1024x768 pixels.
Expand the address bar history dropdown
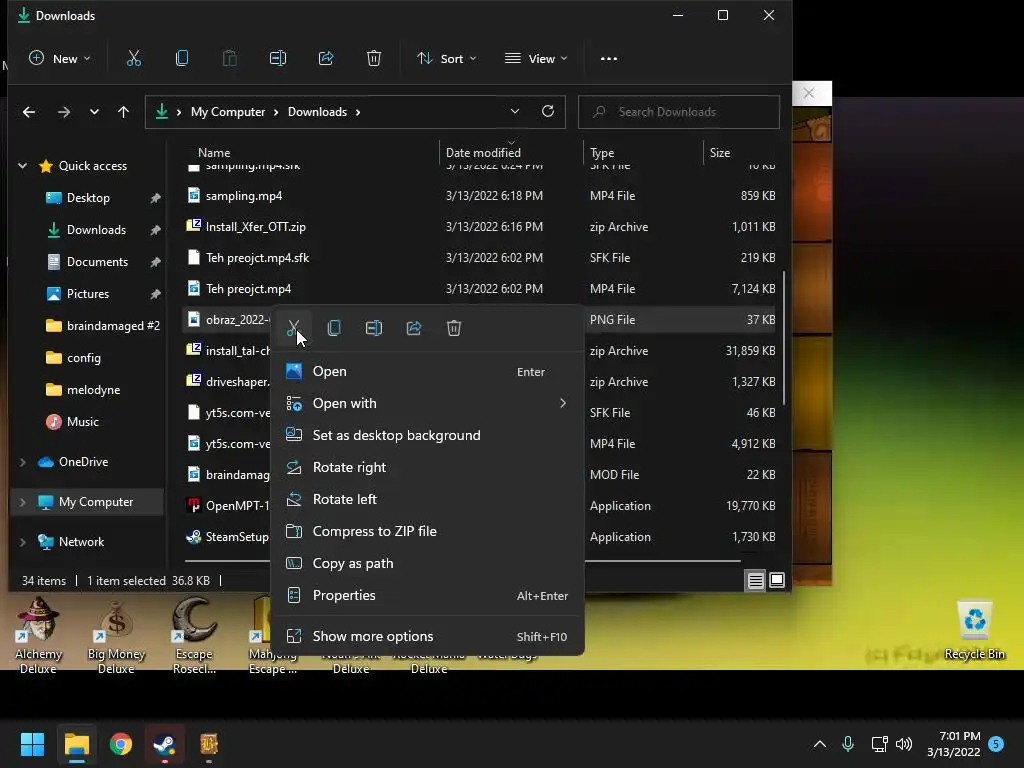[x=515, y=111]
